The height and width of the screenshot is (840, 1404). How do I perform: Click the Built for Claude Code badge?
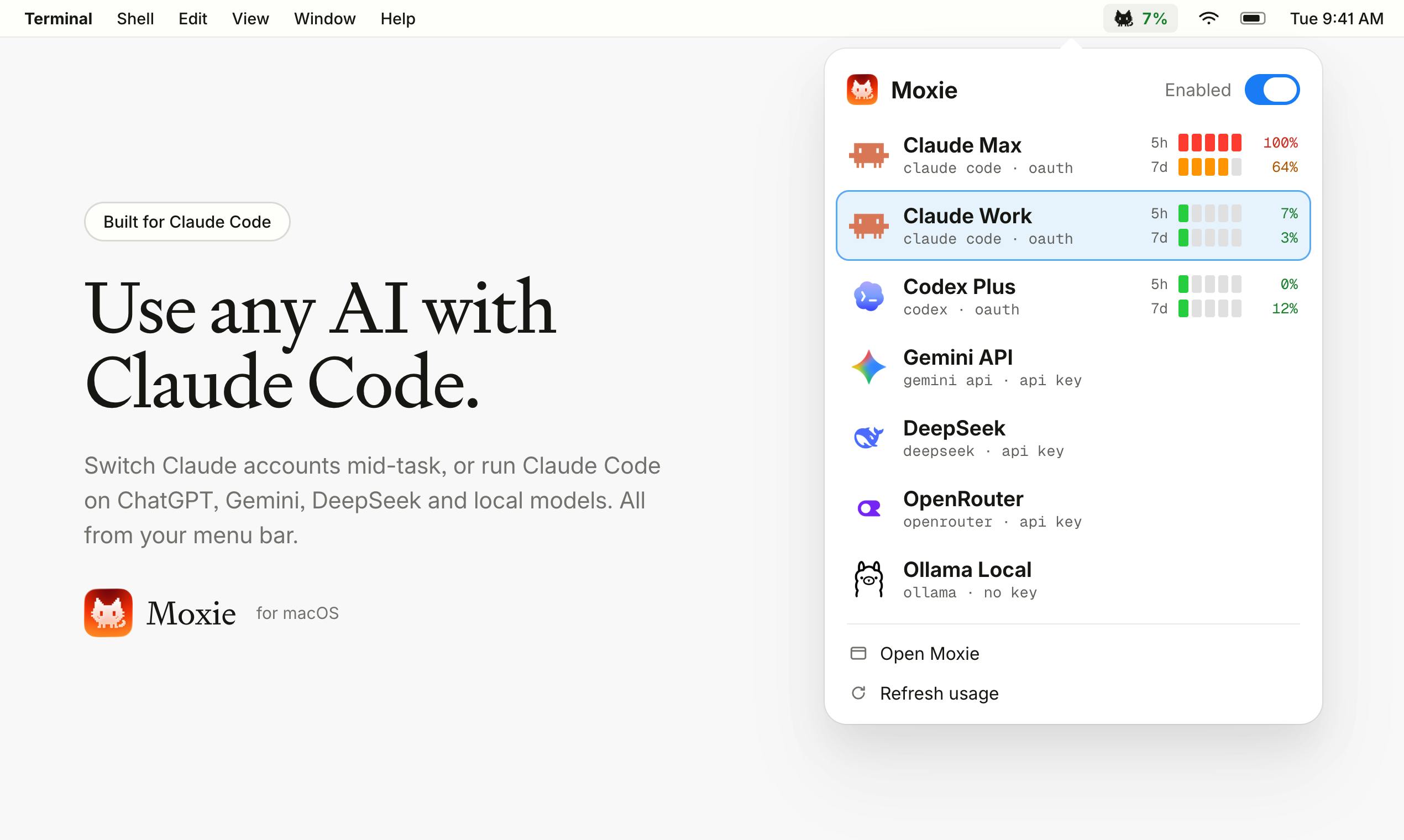pos(187,222)
